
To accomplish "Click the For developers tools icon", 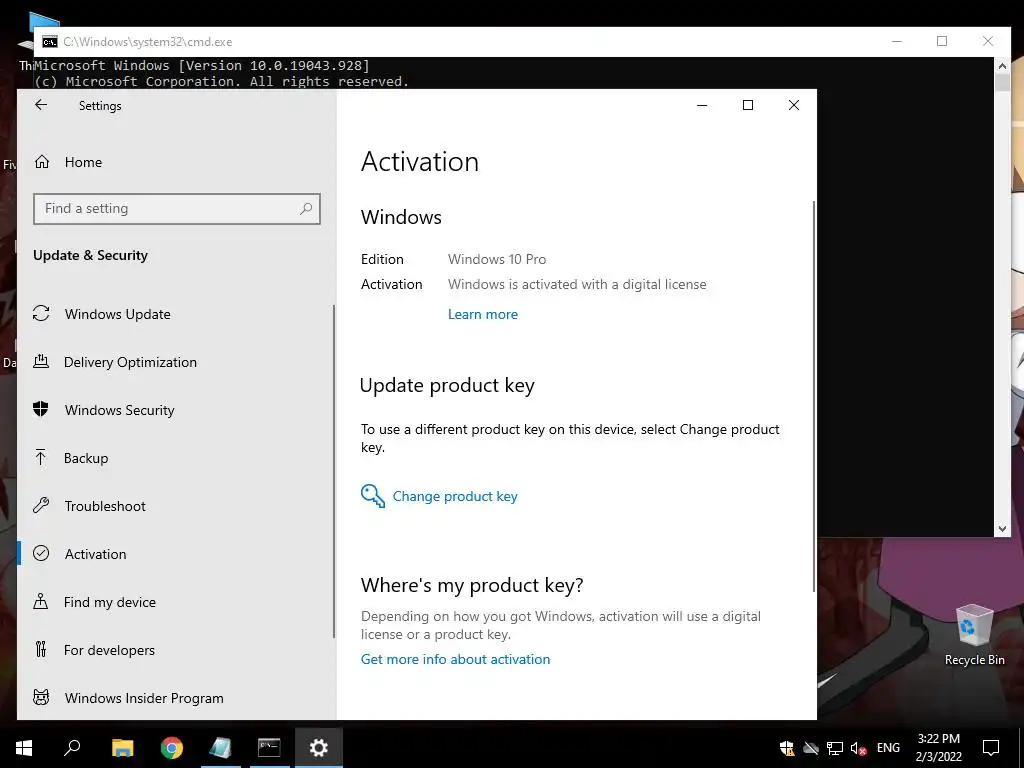I will point(41,649).
